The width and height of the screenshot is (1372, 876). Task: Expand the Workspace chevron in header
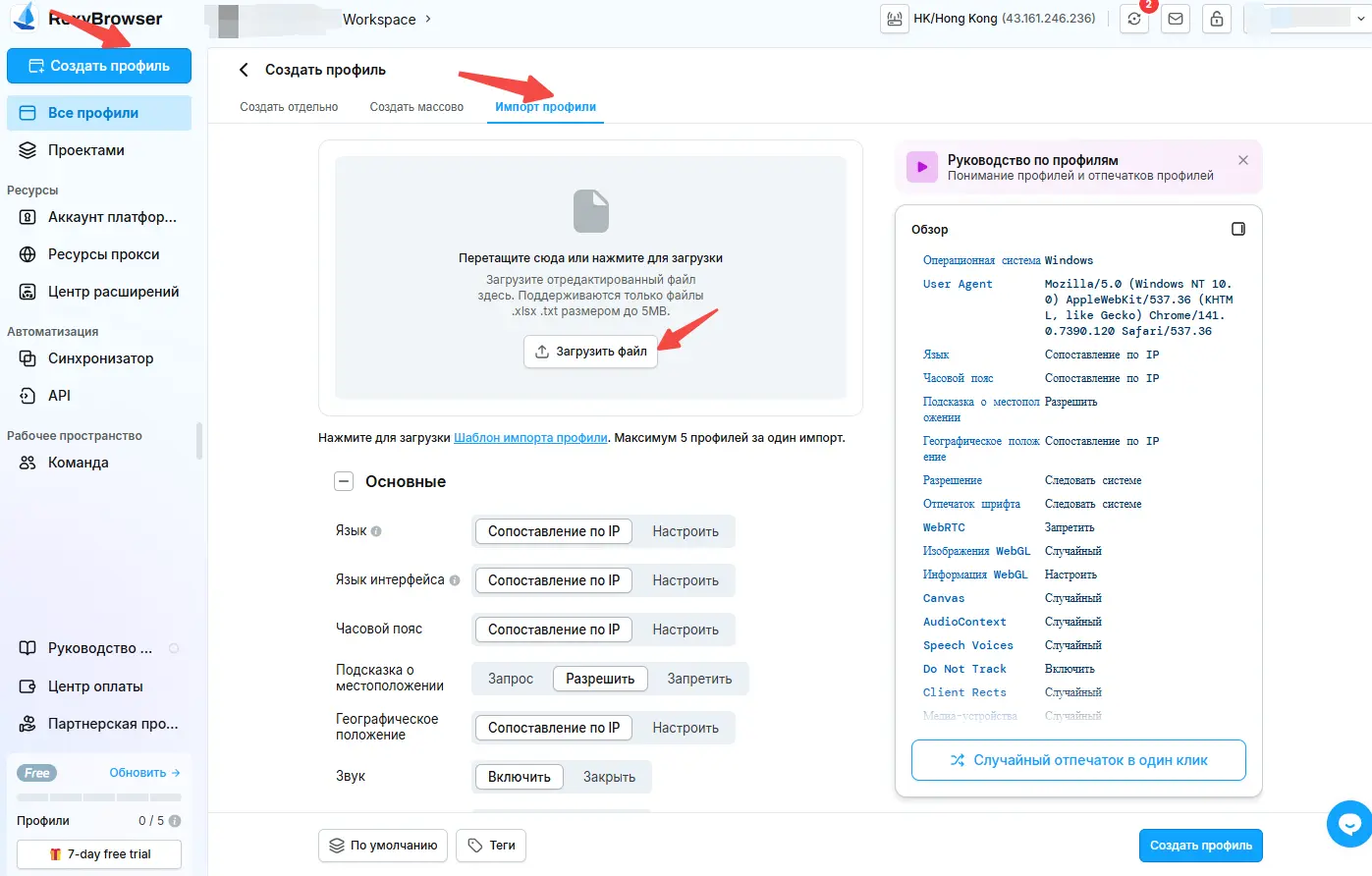pos(428,20)
